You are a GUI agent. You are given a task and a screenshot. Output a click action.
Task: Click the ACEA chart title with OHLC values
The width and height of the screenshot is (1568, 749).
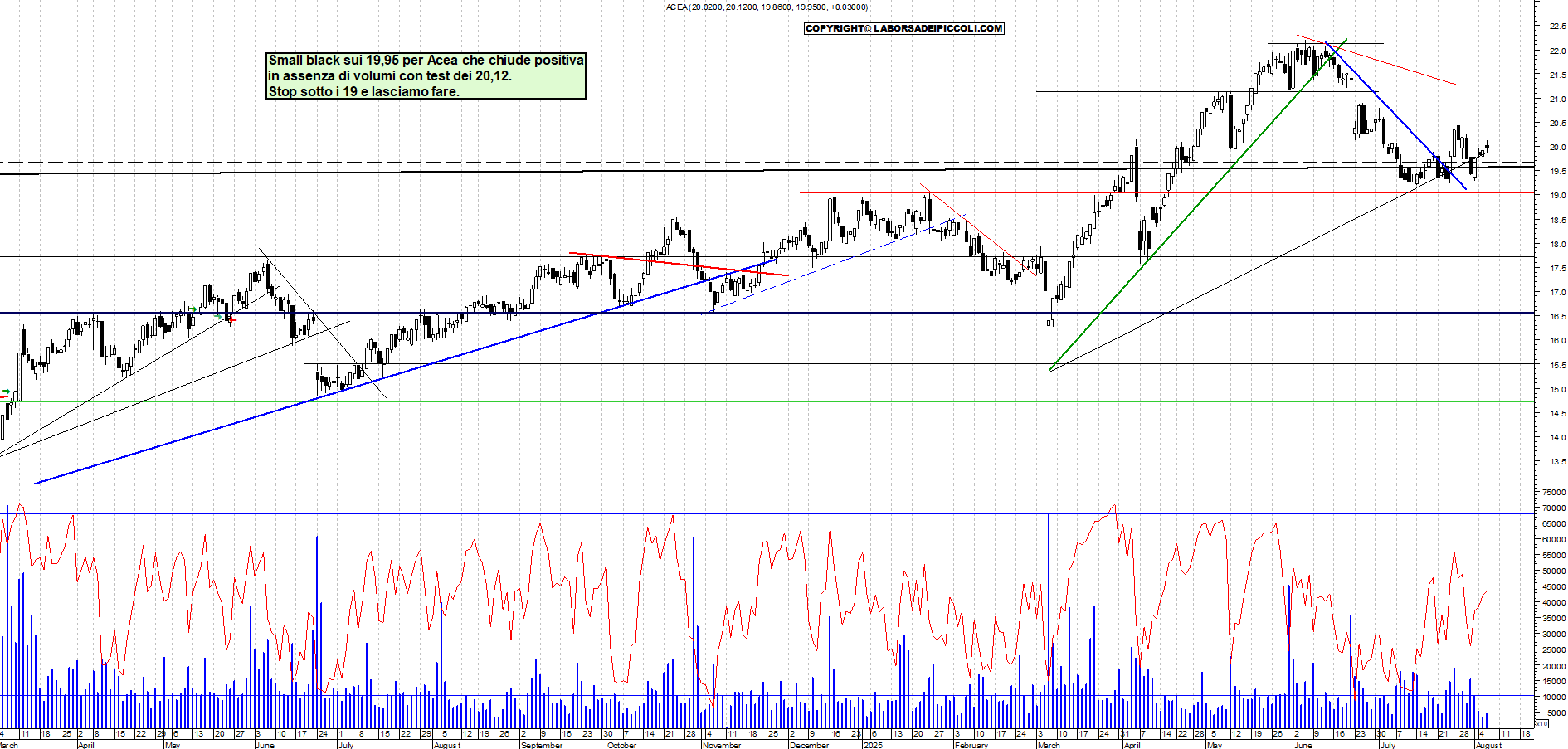(x=767, y=7)
